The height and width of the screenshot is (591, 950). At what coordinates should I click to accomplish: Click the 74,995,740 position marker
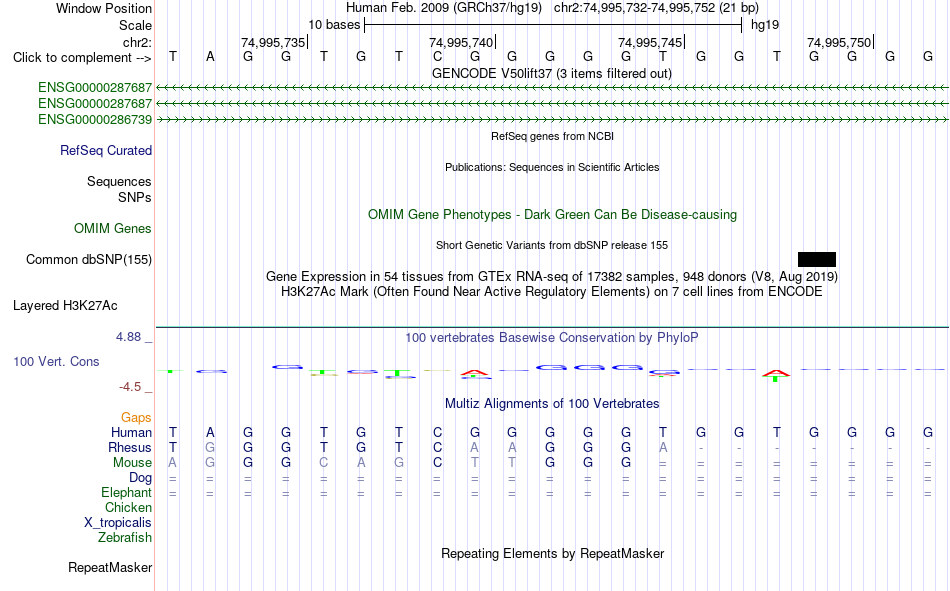(462, 42)
